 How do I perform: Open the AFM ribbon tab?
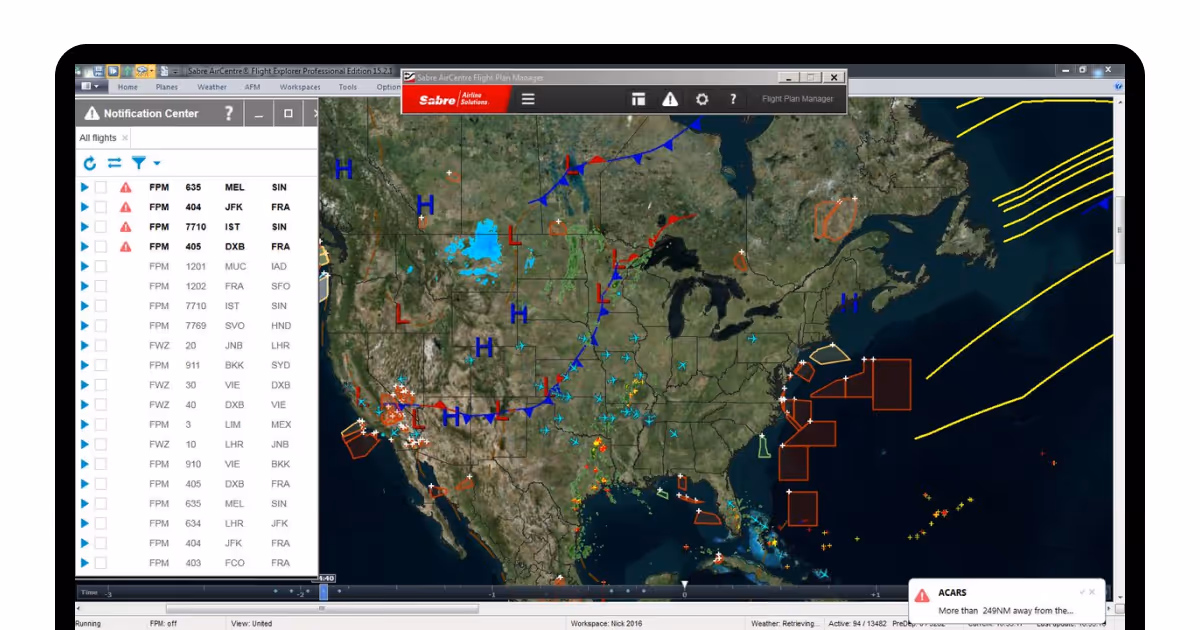254,87
